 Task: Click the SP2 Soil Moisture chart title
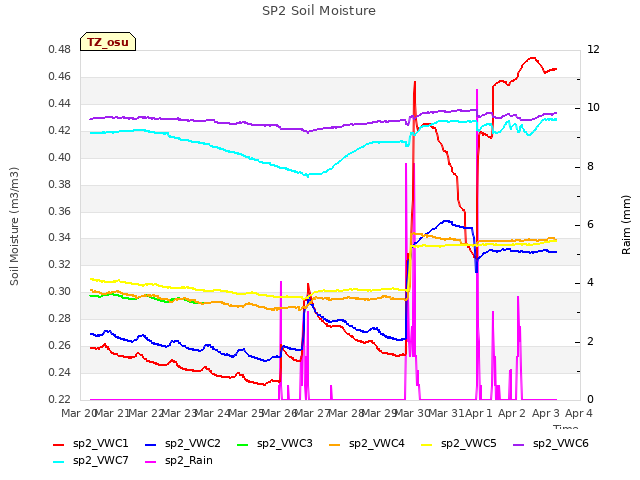click(319, 11)
